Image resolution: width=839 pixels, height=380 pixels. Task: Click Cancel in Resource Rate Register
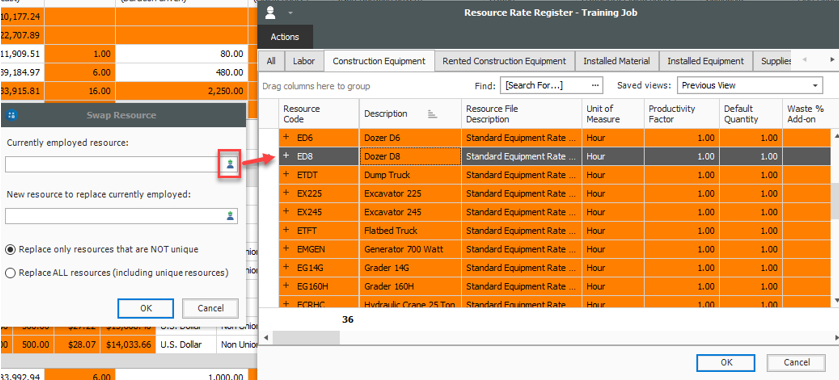(x=796, y=362)
